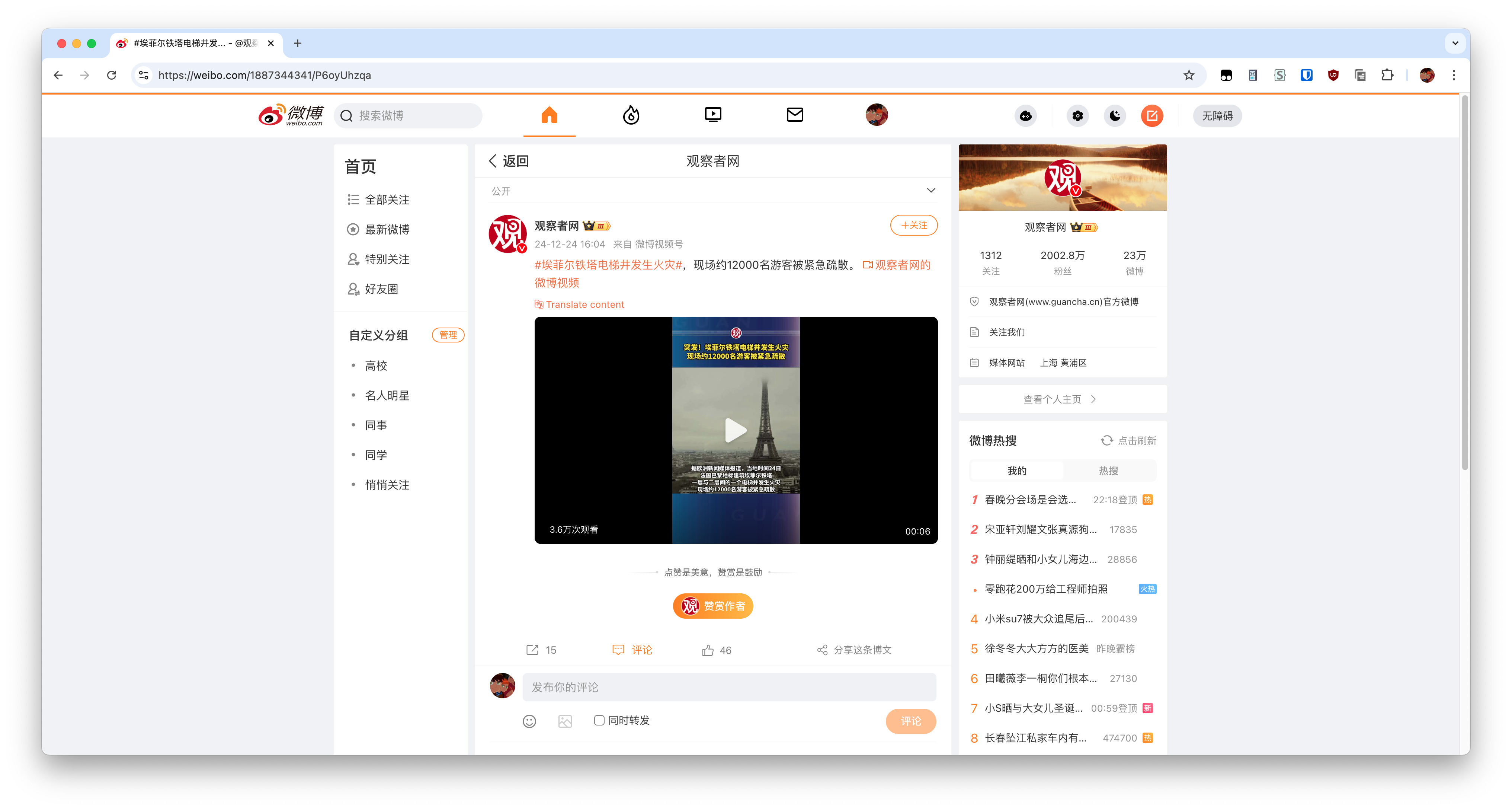This screenshot has height=810, width=1512.
Task: Switch to the 热搜 tab
Action: (1109, 470)
